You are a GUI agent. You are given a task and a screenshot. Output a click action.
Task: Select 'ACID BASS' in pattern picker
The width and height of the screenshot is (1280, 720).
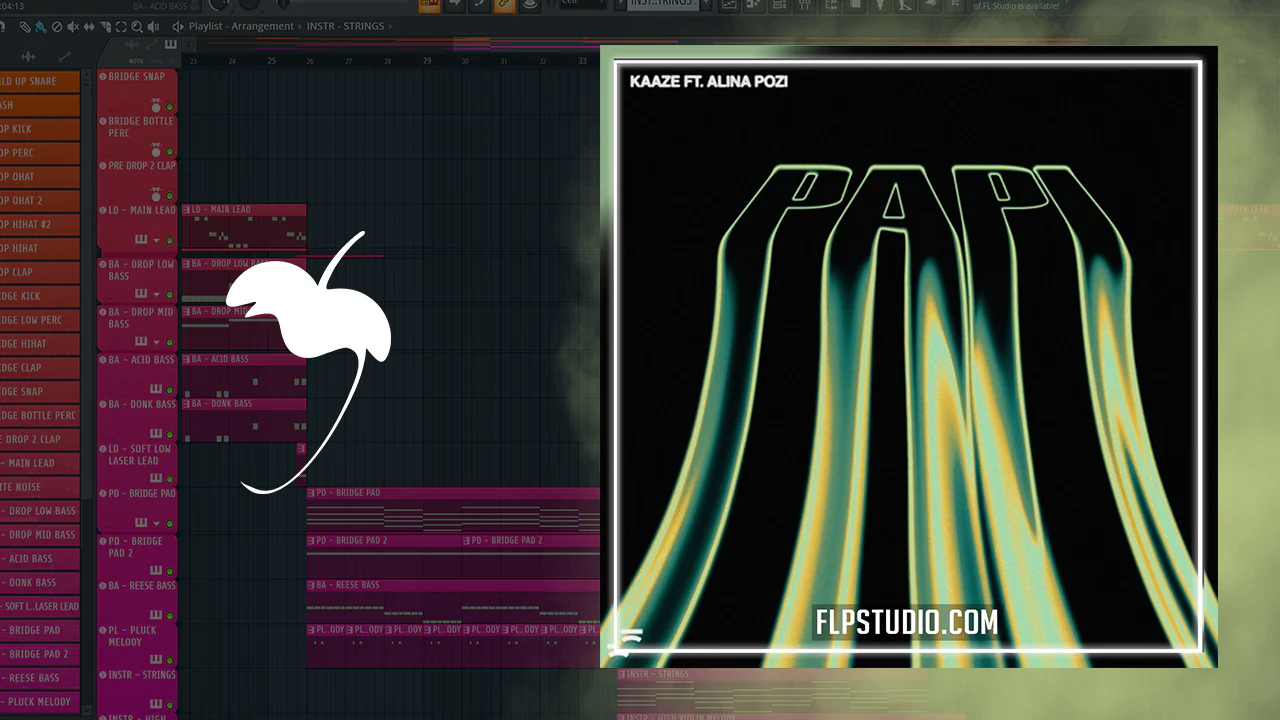39,559
